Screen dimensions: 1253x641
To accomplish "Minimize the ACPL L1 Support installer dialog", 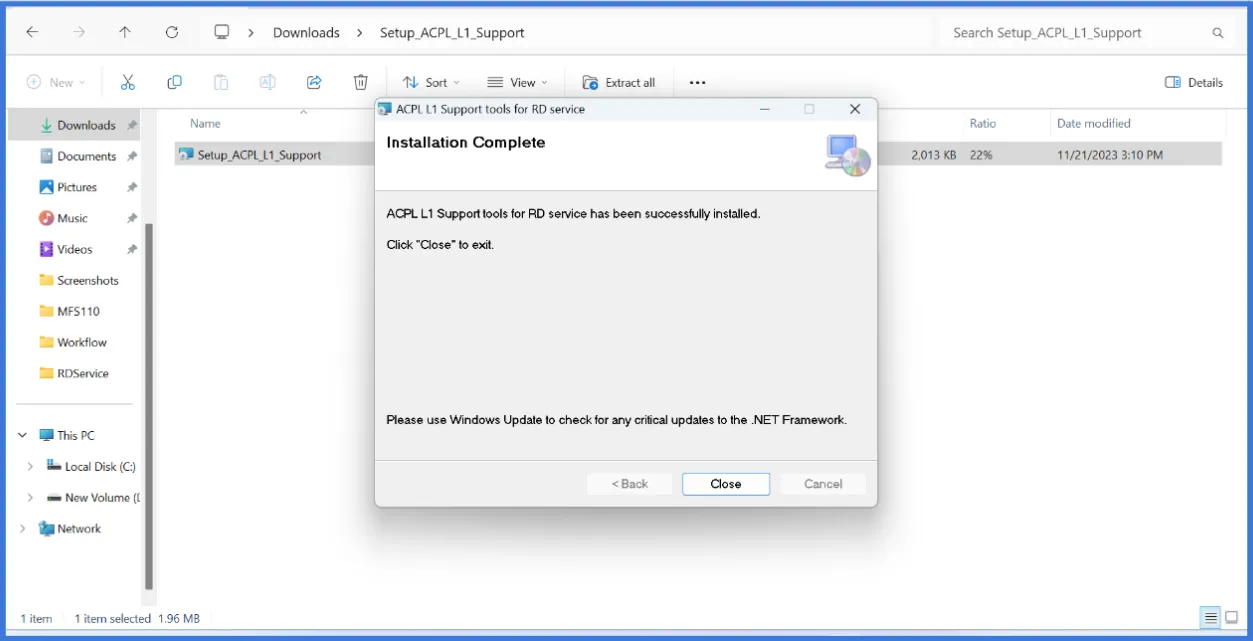I will pos(764,109).
